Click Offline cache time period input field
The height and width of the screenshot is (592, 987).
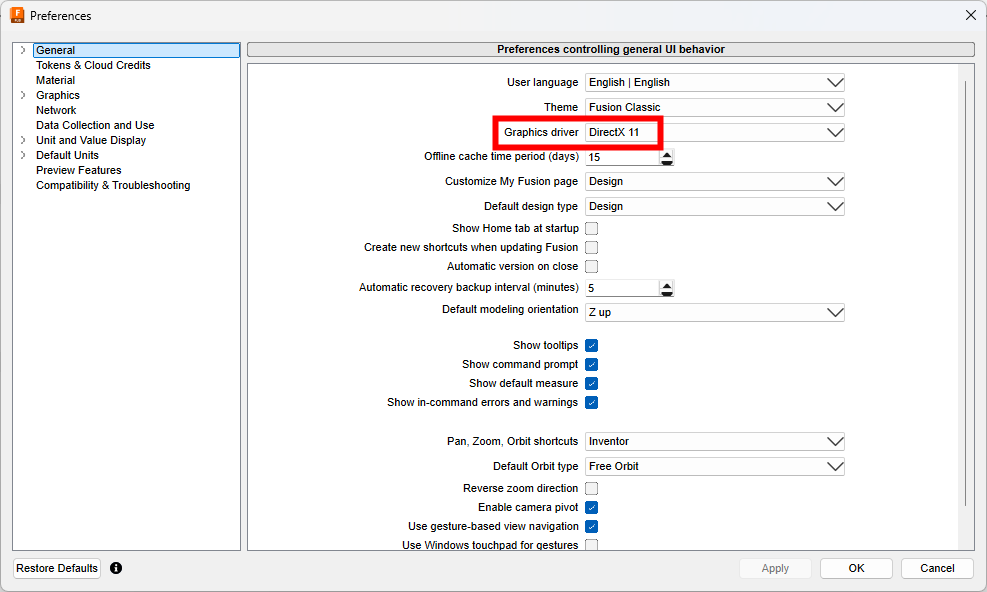coord(623,157)
